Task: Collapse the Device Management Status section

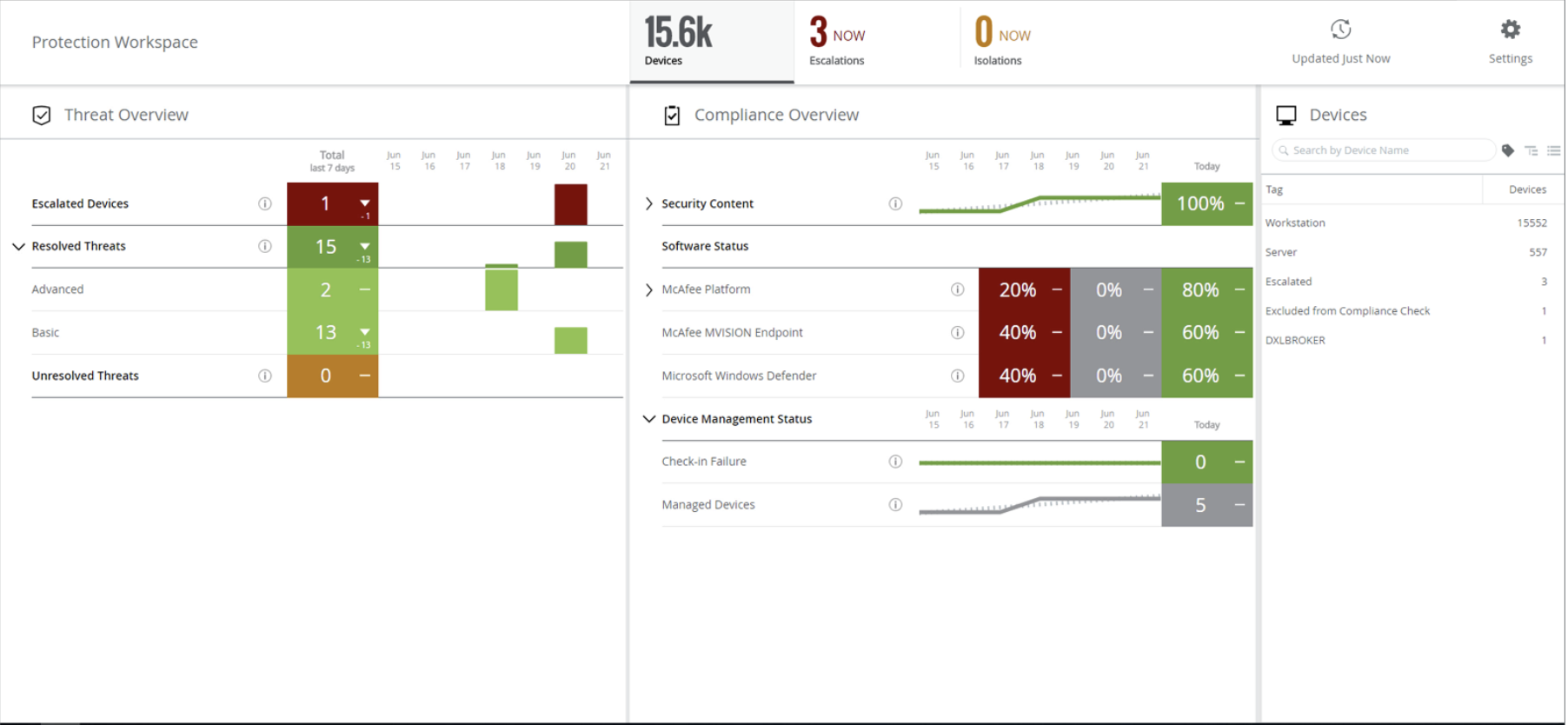Action: pos(648,419)
